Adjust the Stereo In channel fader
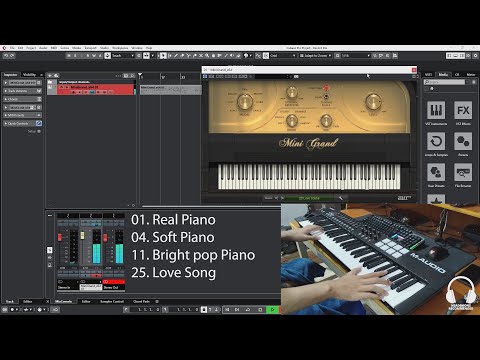Screen dimensions: 480x360 click(60, 237)
